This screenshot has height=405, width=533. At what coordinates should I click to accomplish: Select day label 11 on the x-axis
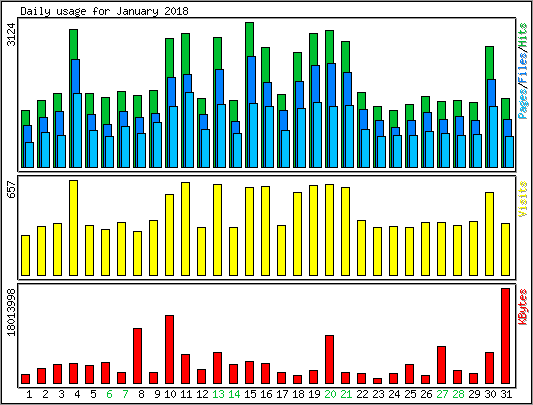point(186,394)
